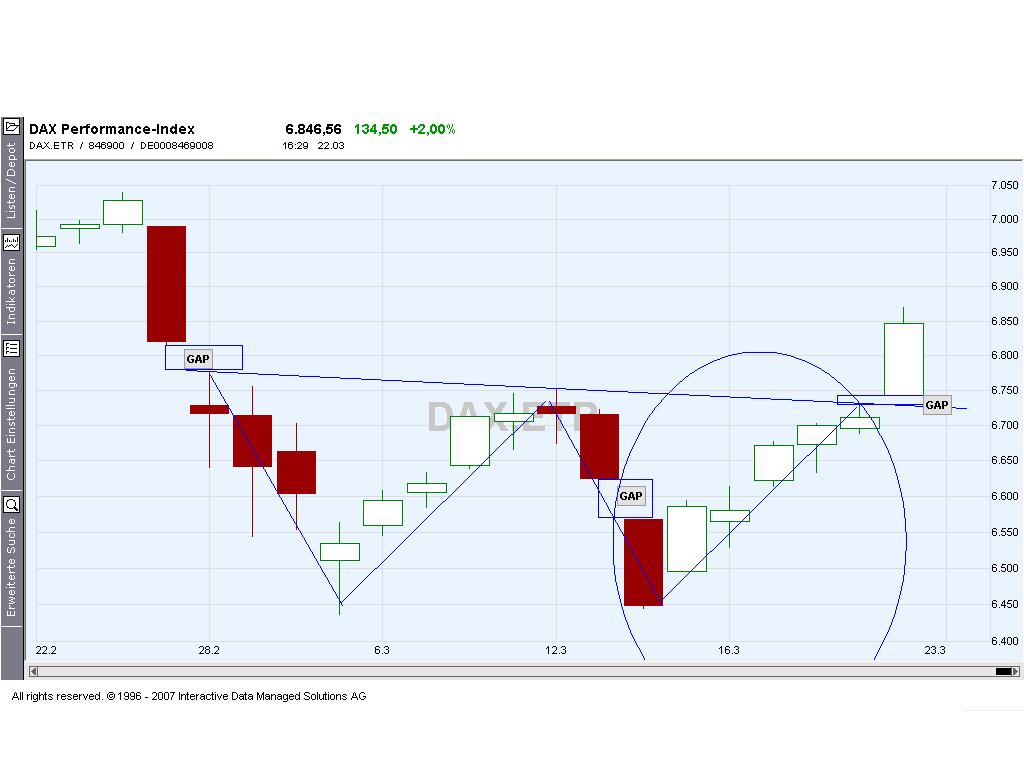Click the Erweiterte Suche magnifier icon

click(x=12, y=504)
